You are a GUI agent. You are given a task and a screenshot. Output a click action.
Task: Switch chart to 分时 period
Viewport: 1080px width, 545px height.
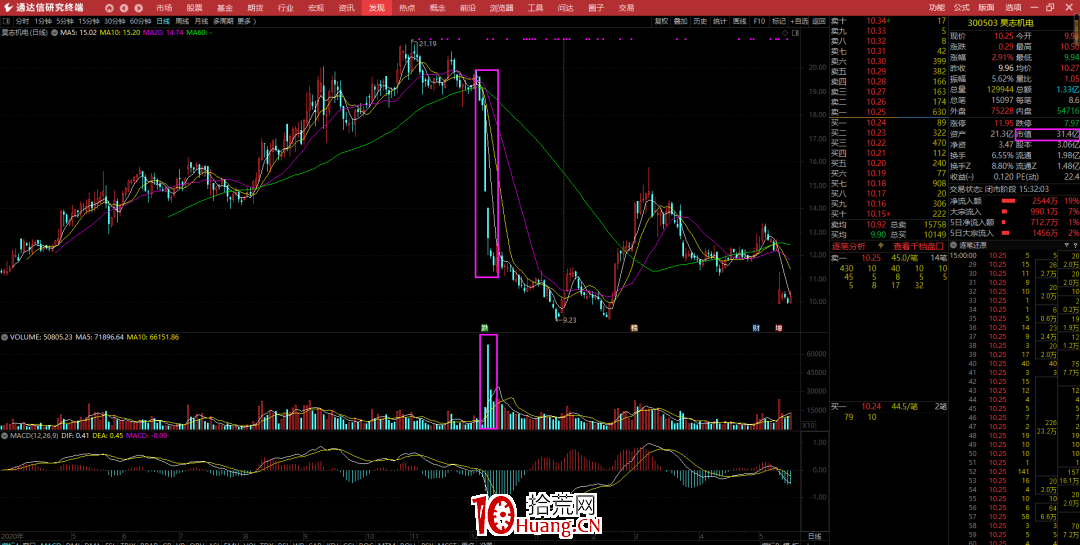[23, 21]
